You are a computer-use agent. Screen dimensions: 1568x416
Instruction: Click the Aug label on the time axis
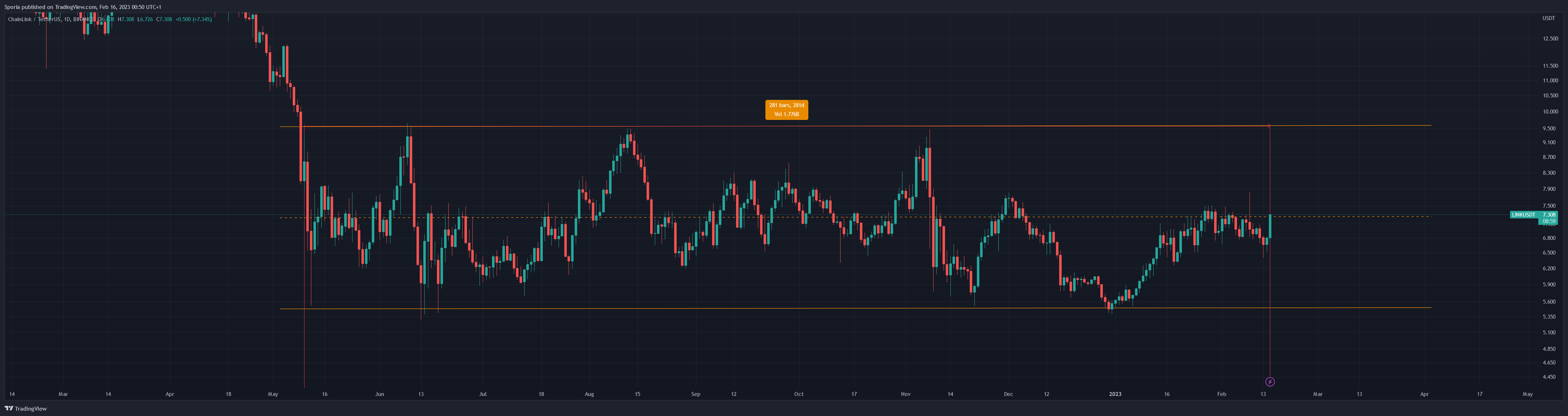(x=589, y=394)
